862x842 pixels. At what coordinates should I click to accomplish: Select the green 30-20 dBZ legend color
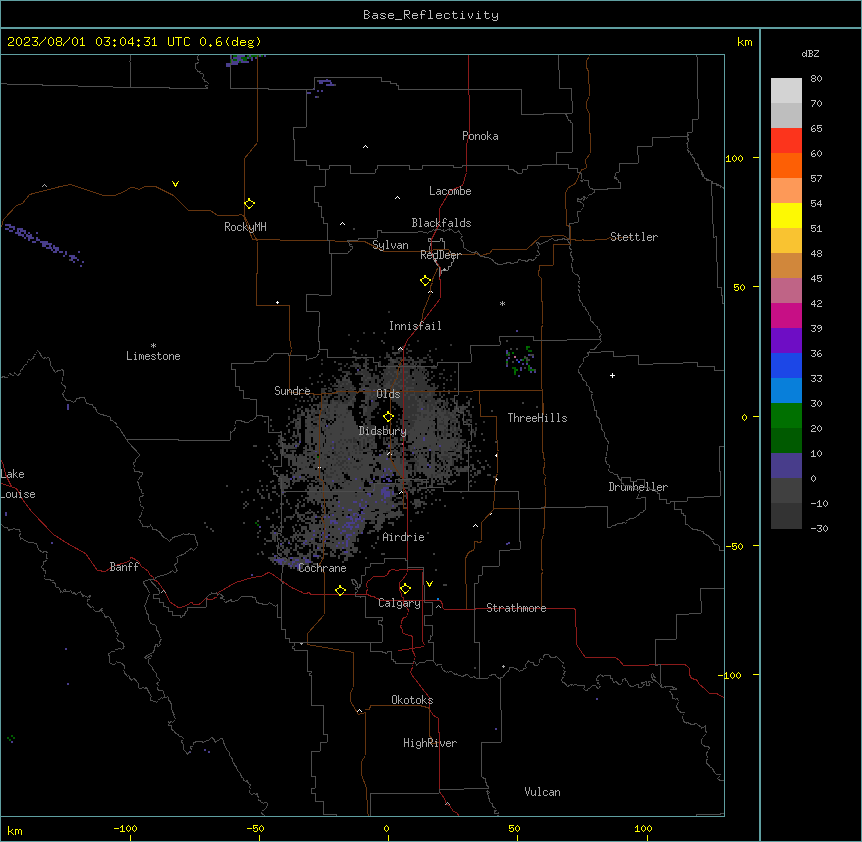[x=786, y=416]
